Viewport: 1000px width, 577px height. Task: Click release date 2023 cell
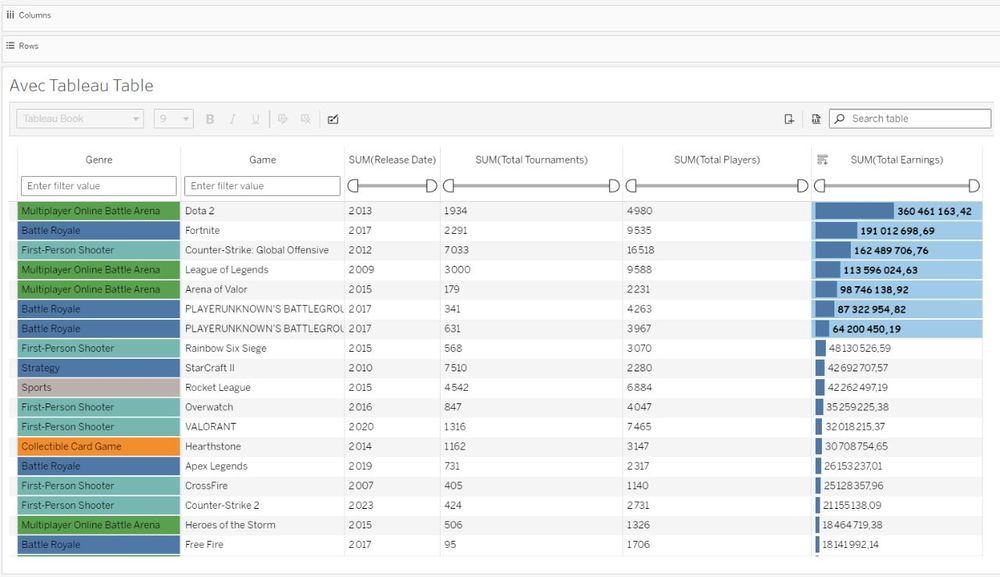pyautogui.click(x=361, y=506)
